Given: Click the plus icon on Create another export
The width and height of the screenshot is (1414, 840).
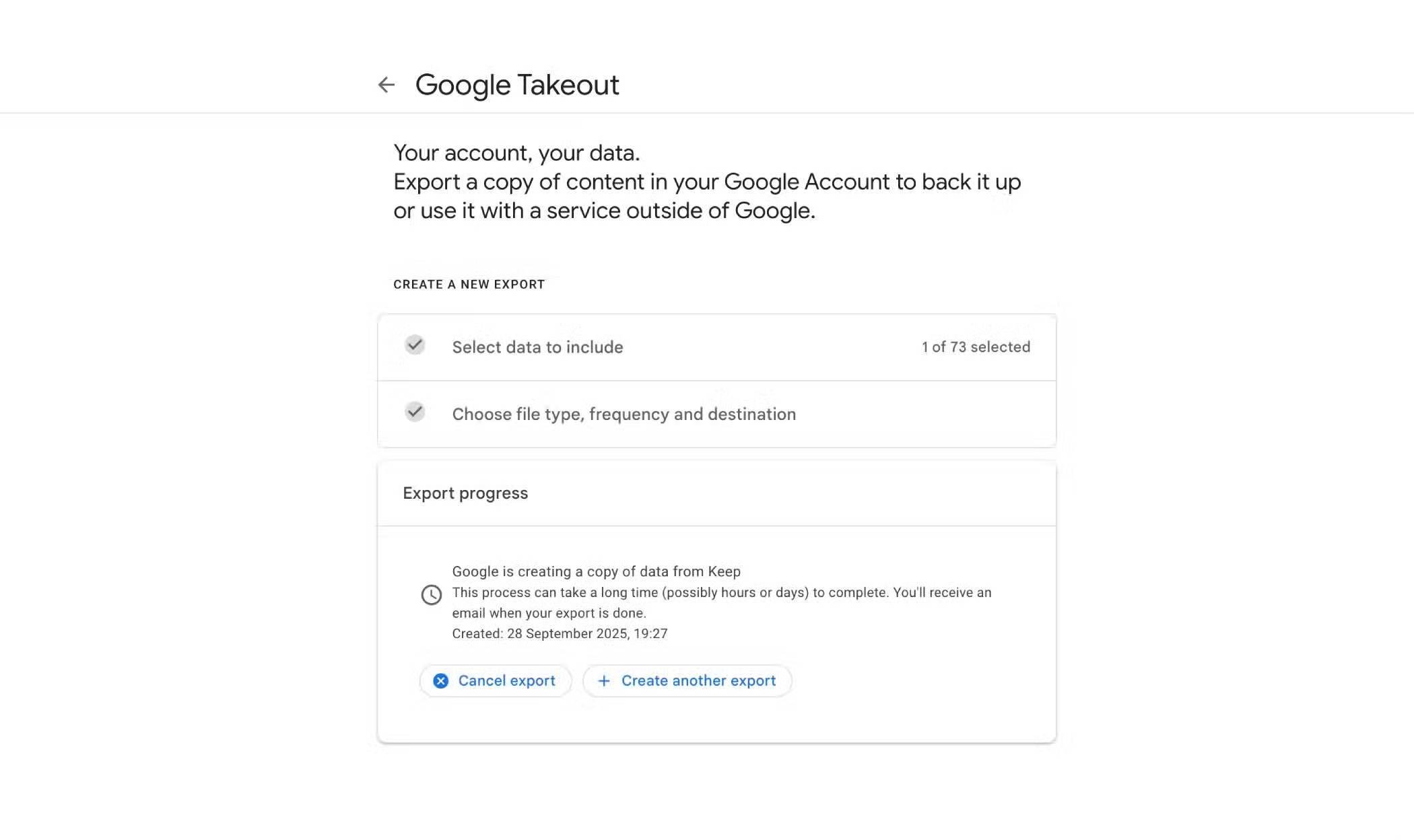Looking at the screenshot, I should [604, 681].
